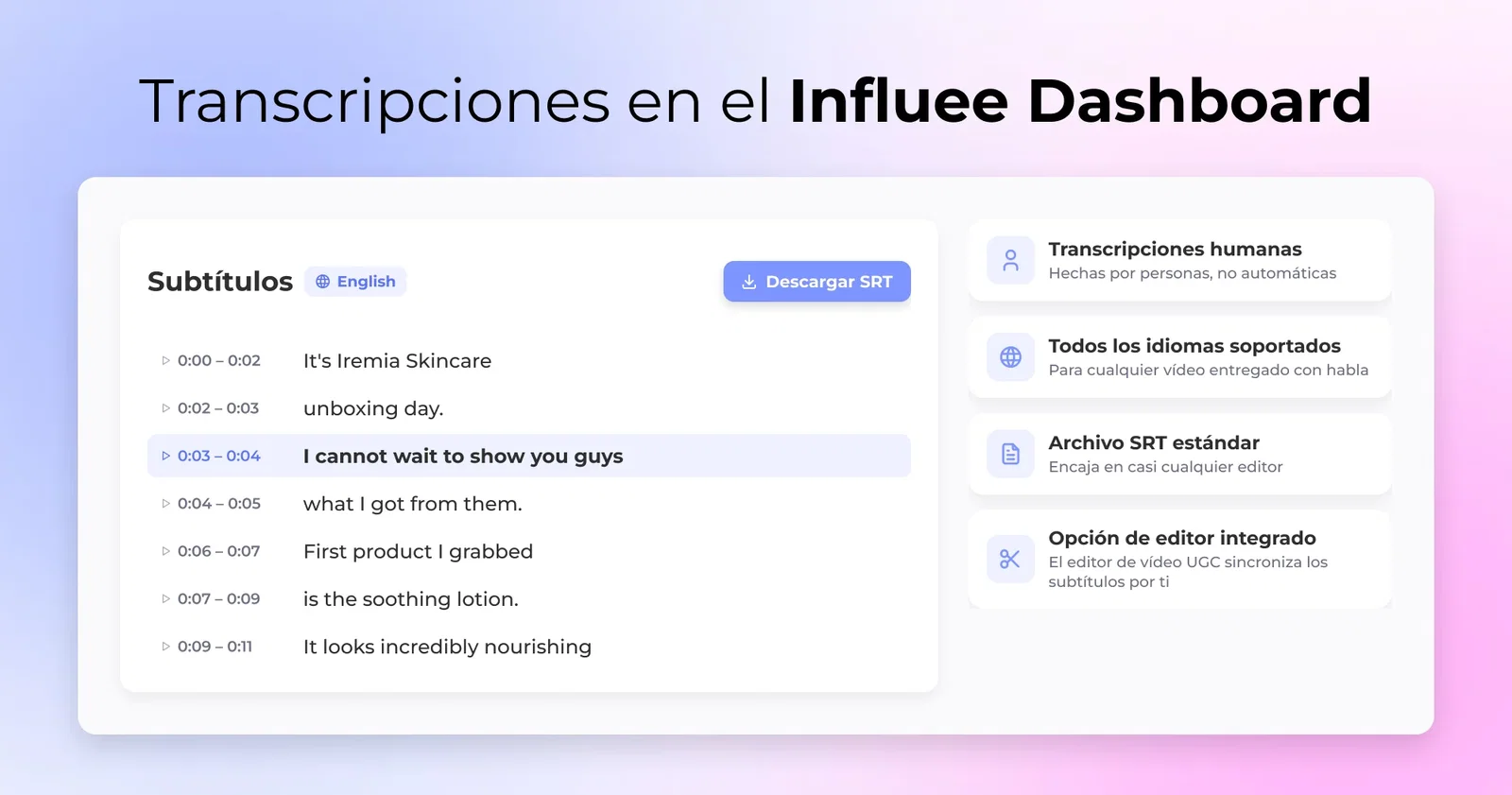
Task: Play the 0:02 – 0:03 subtitle segment
Action: point(165,408)
